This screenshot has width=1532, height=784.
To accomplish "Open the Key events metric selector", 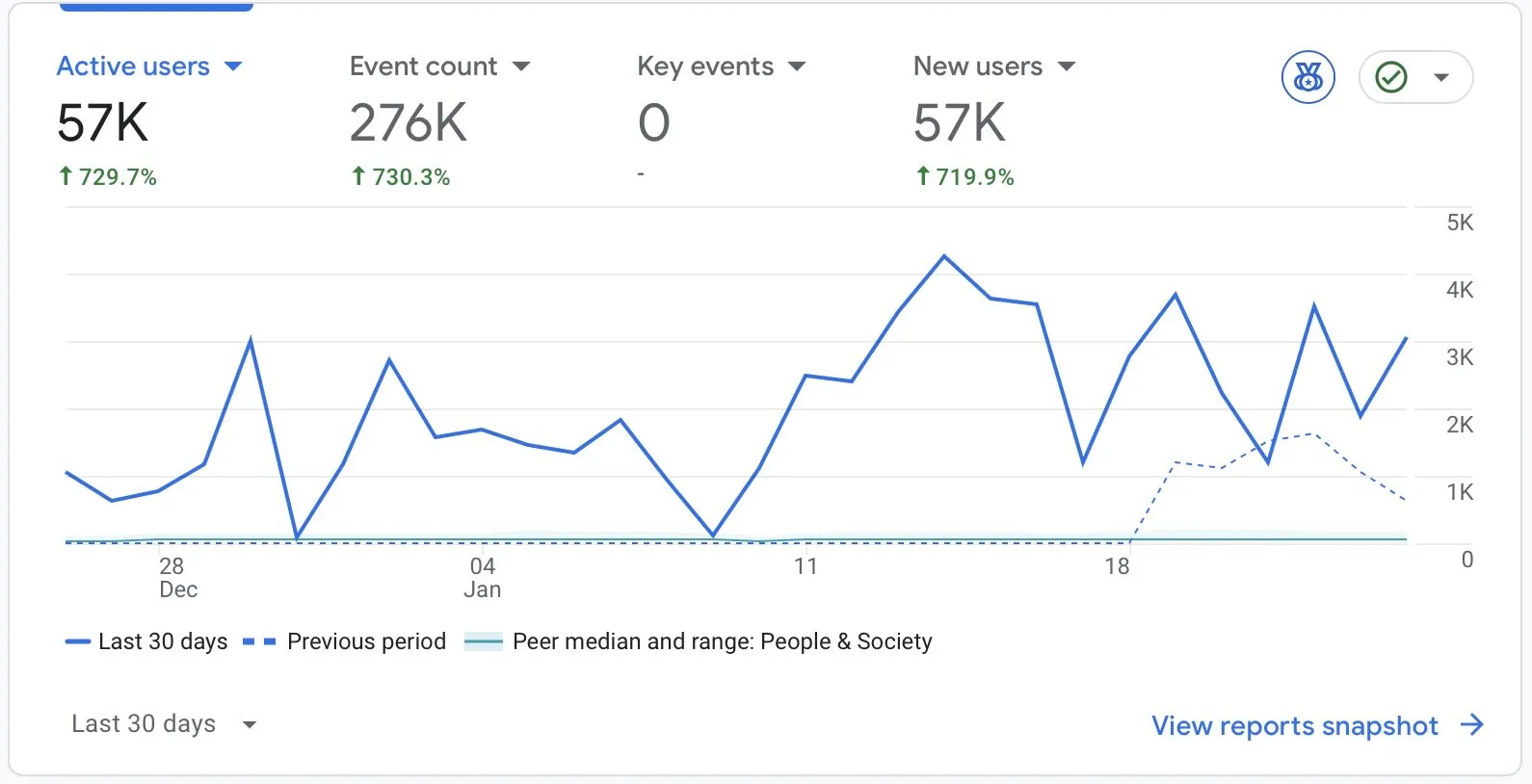I will tap(797, 66).
